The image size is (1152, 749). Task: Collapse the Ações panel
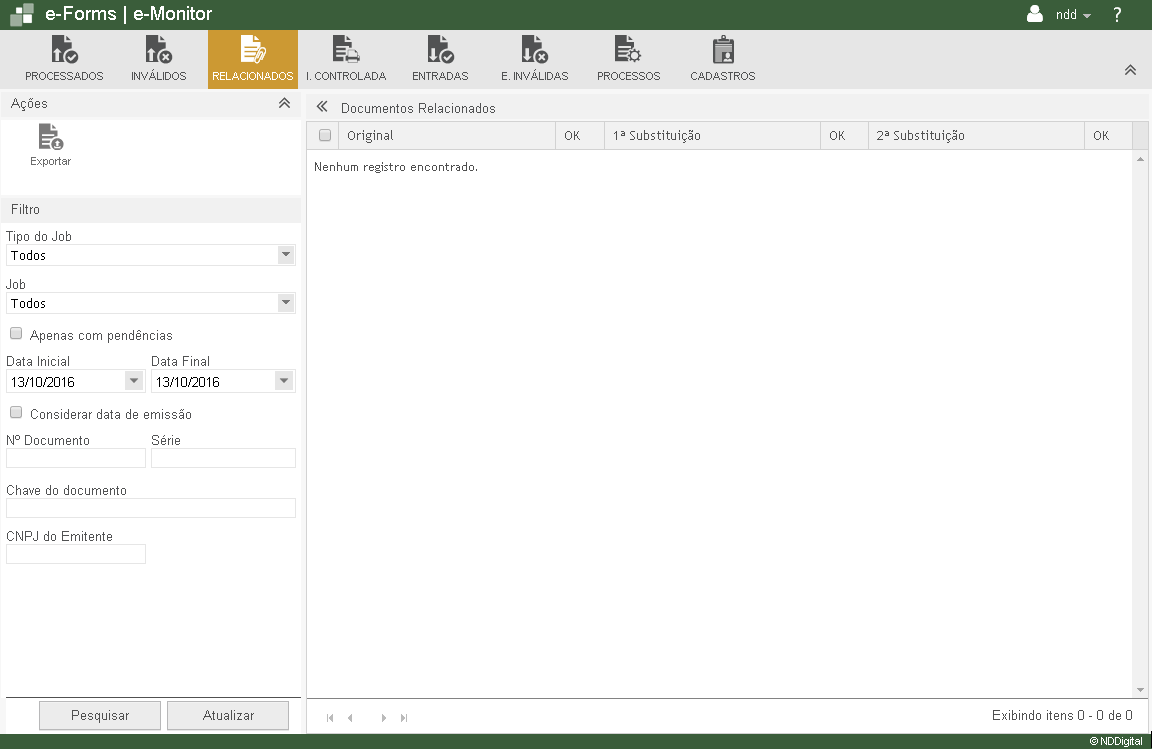tap(284, 103)
